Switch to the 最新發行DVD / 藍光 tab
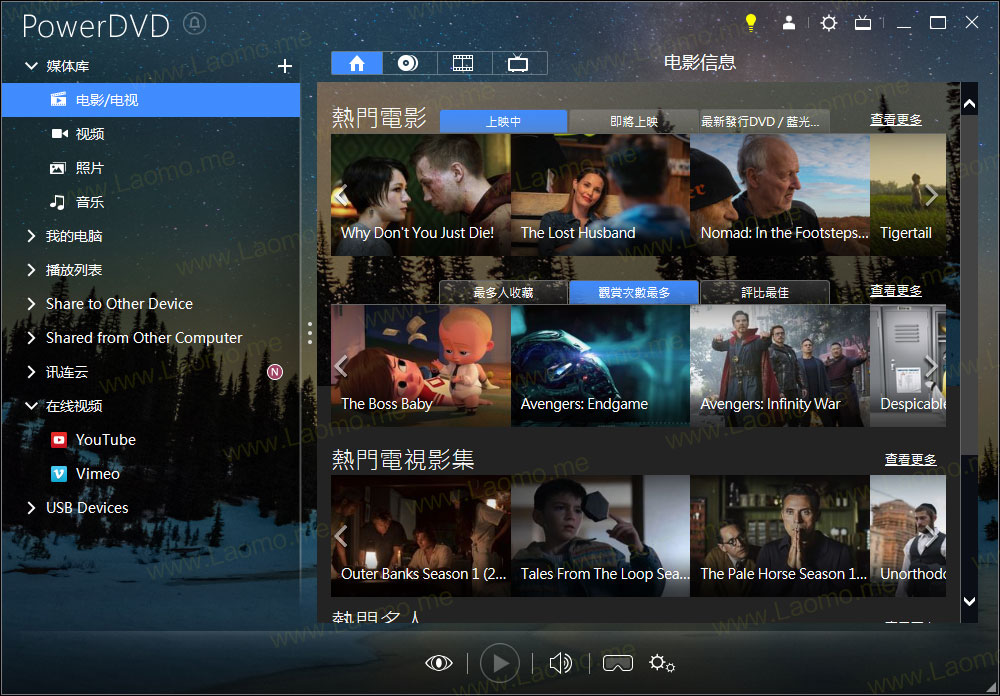 tap(764, 121)
